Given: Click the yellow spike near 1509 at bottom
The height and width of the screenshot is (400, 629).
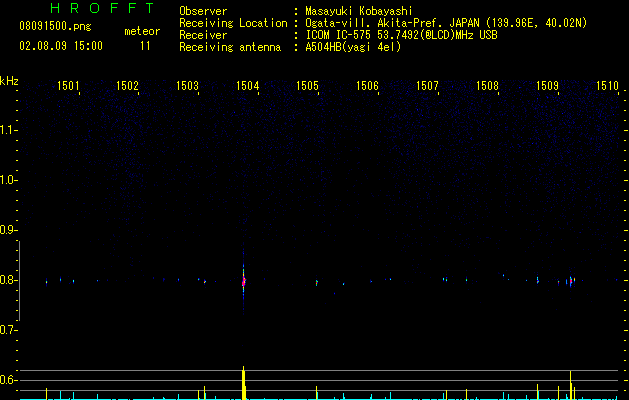Looking at the screenshot, I should [570, 385].
